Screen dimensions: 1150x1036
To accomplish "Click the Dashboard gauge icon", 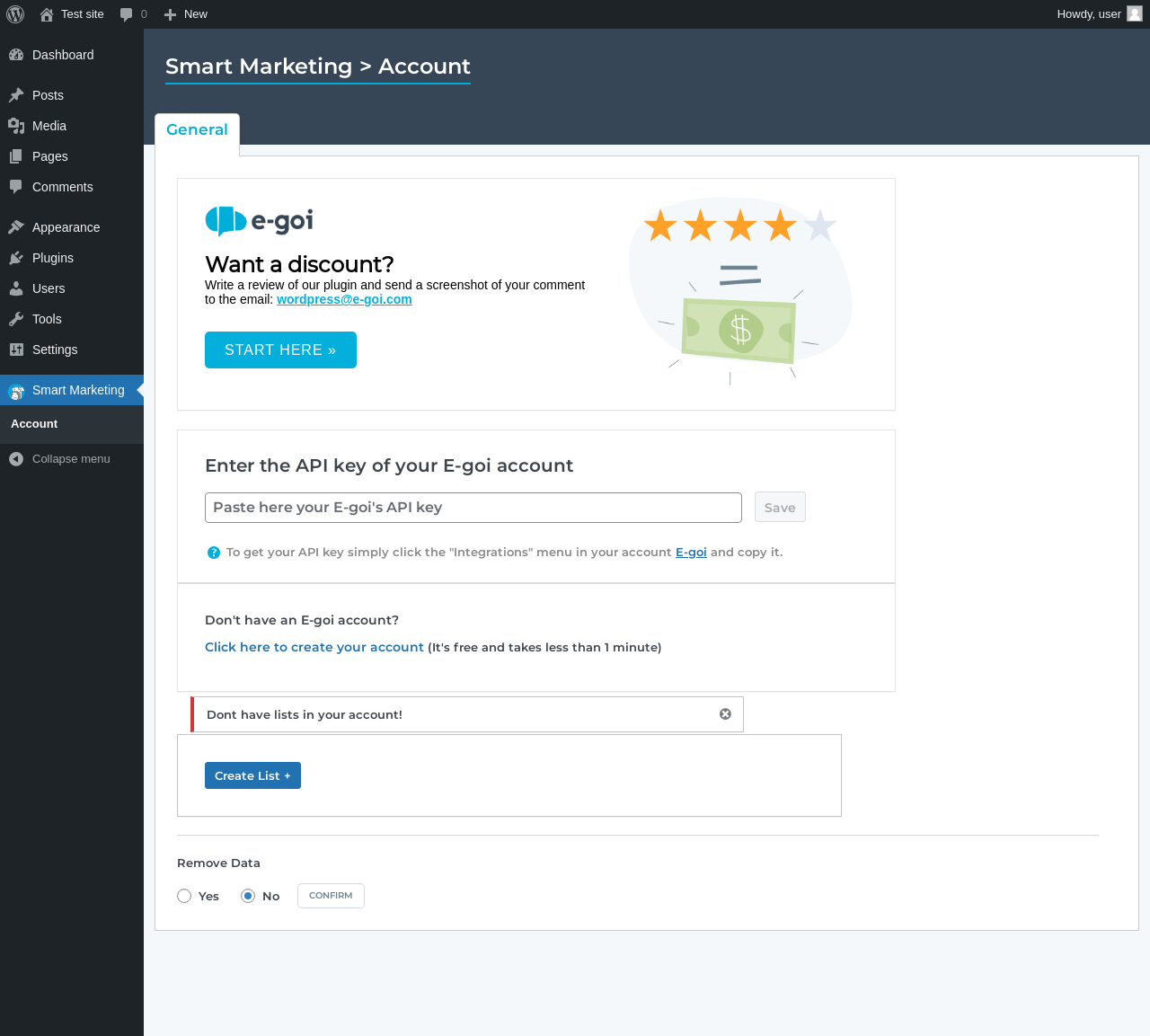I will click(16, 55).
